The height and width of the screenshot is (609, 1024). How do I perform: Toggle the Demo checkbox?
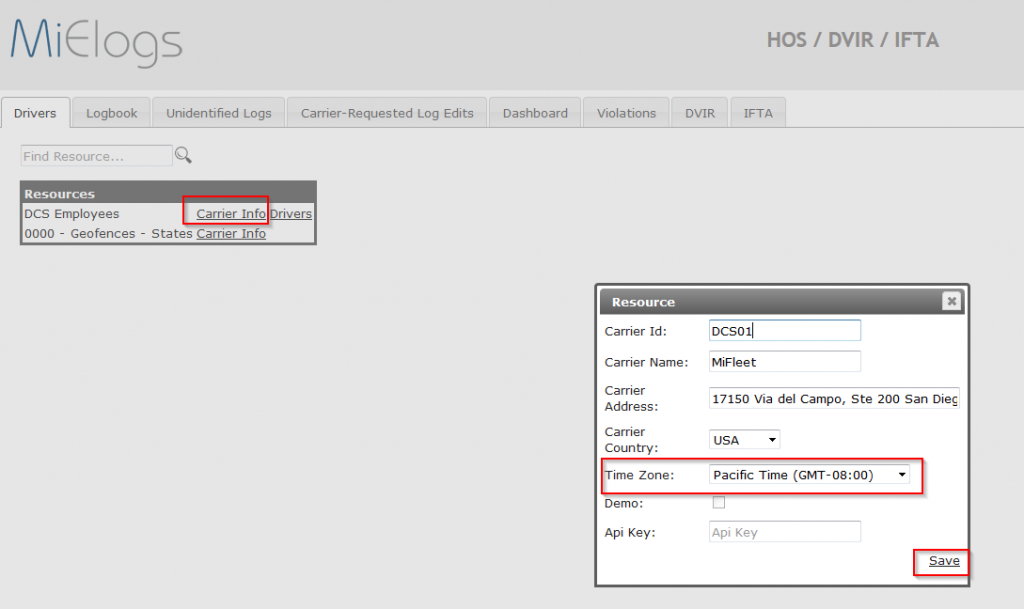click(x=718, y=502)
